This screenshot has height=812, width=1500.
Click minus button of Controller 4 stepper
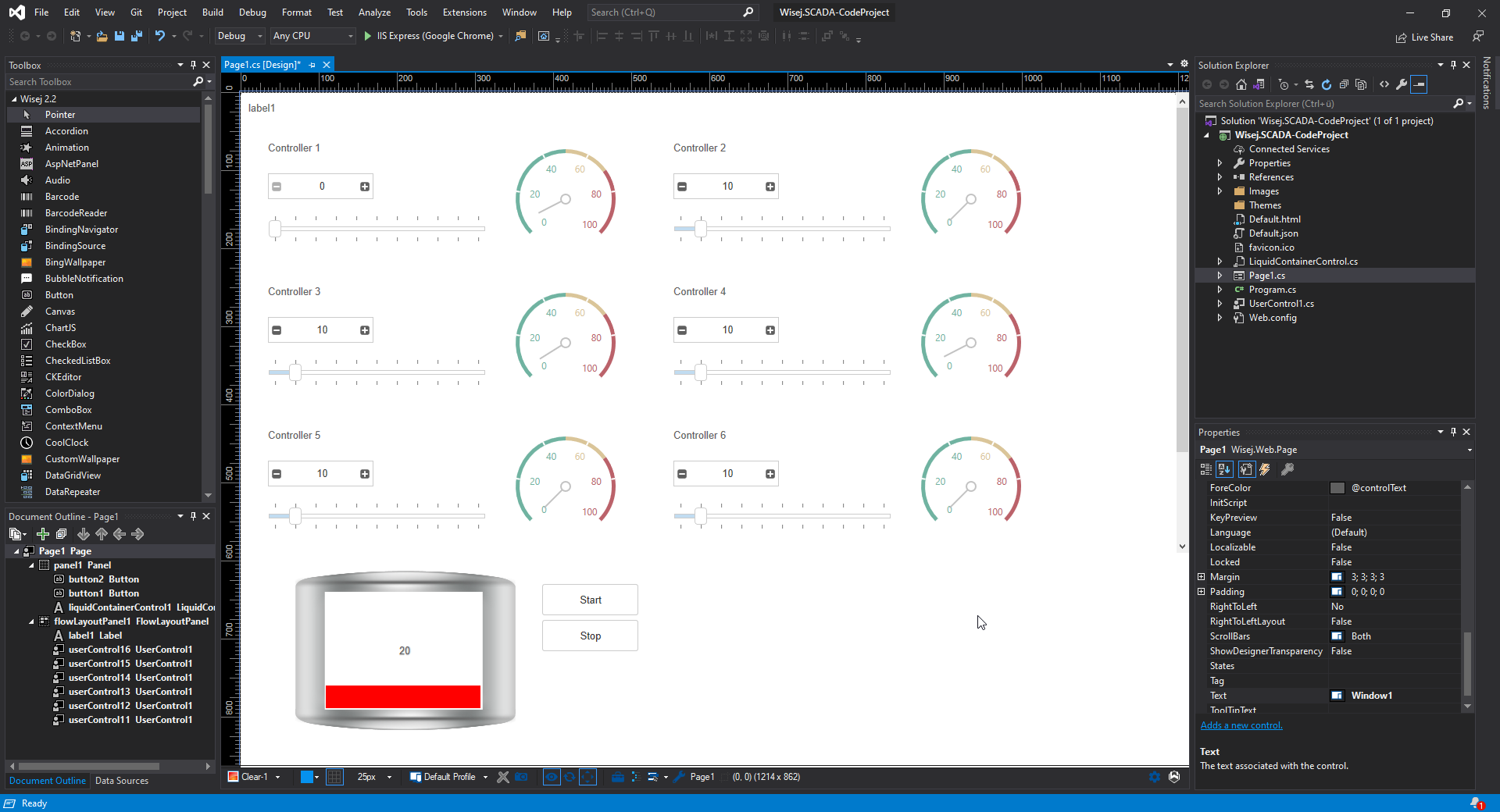click(682, 330)
